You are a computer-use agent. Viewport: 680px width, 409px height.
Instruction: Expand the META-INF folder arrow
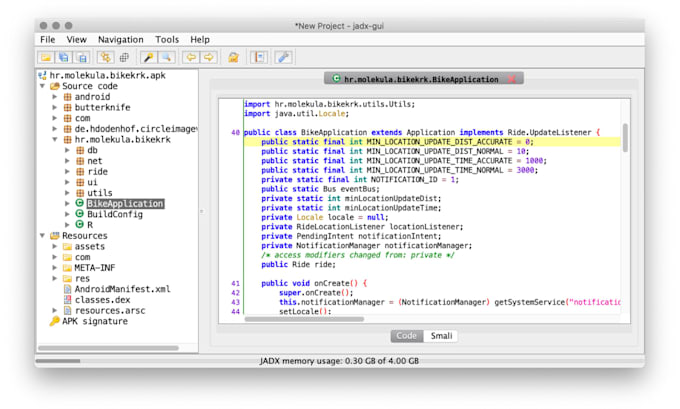[x=55, y=268]
